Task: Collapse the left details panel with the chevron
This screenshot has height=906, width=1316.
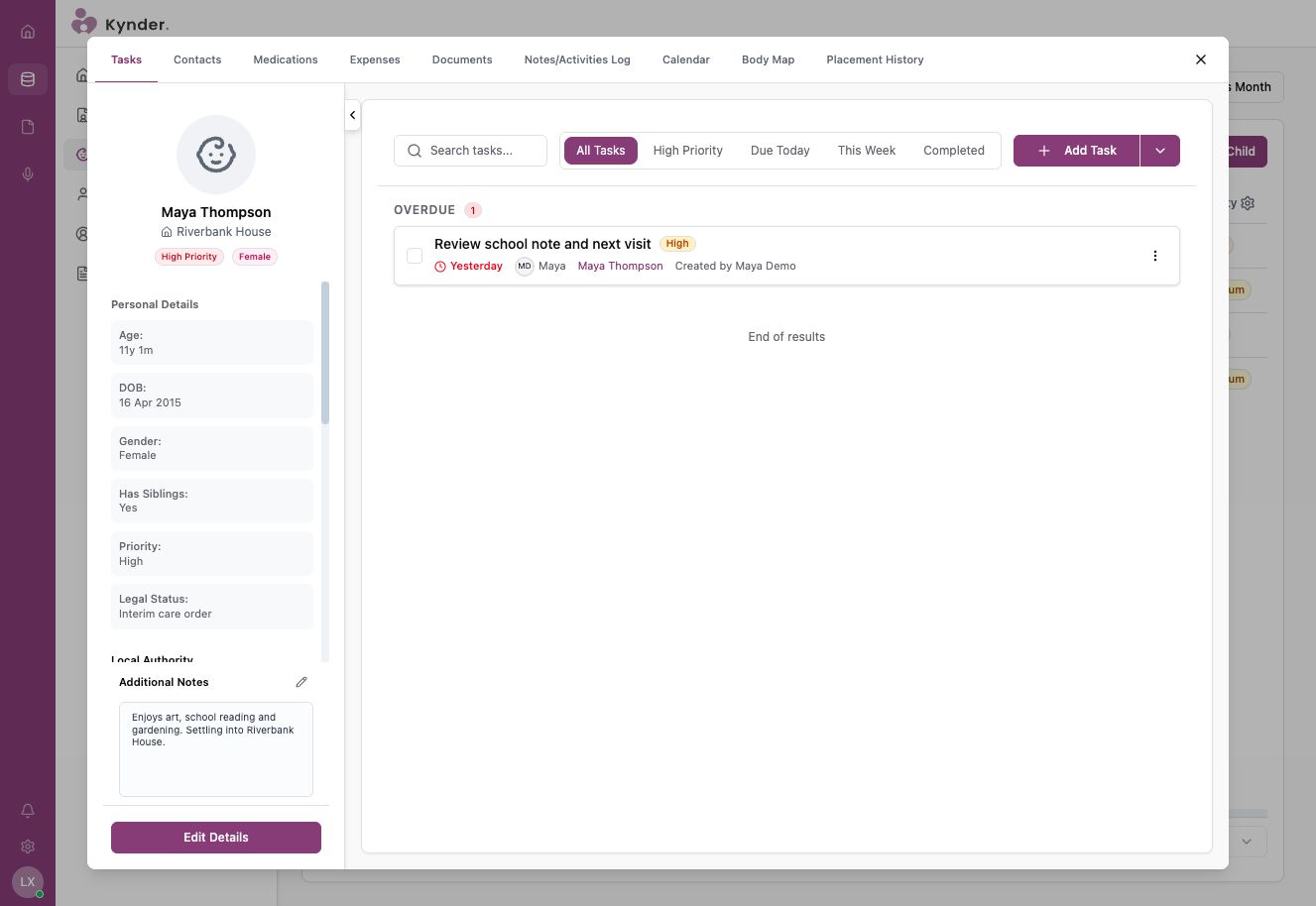Action: [x=352, y=115]
